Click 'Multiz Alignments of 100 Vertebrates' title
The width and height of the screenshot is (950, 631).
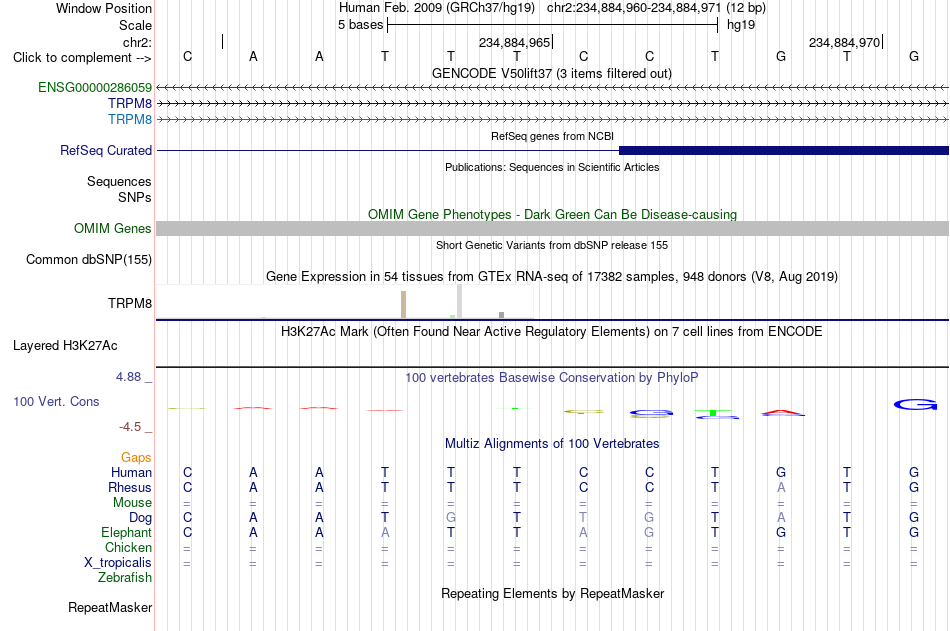tap(552, 444)
